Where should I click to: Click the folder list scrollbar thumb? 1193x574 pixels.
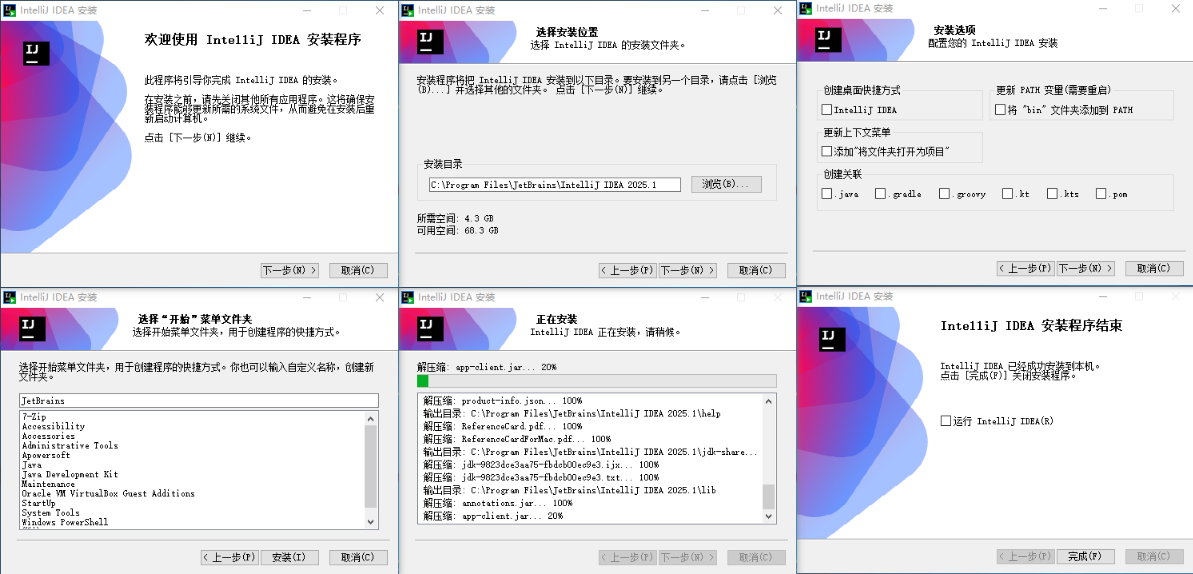click(371, 467)
